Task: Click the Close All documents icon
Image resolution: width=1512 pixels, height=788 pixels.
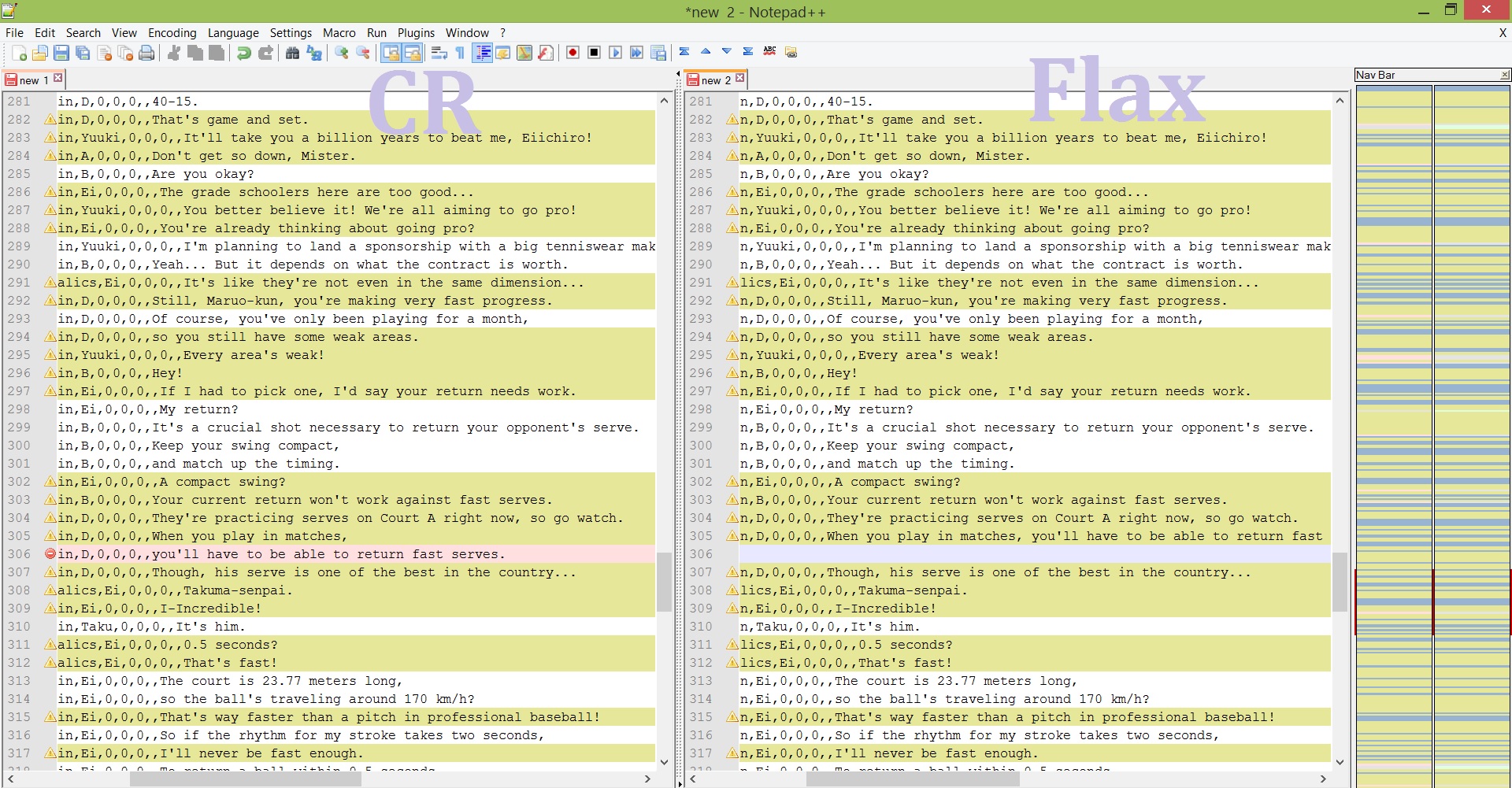Action: (125, 53)
